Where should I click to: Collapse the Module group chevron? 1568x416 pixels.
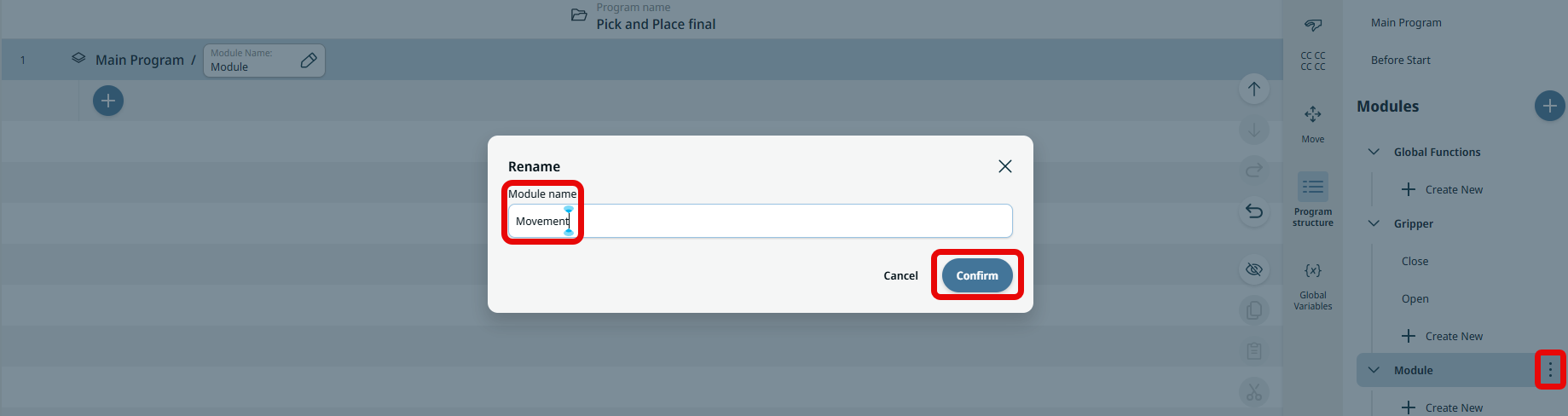pyautogui.click(x=1374, y=370)
